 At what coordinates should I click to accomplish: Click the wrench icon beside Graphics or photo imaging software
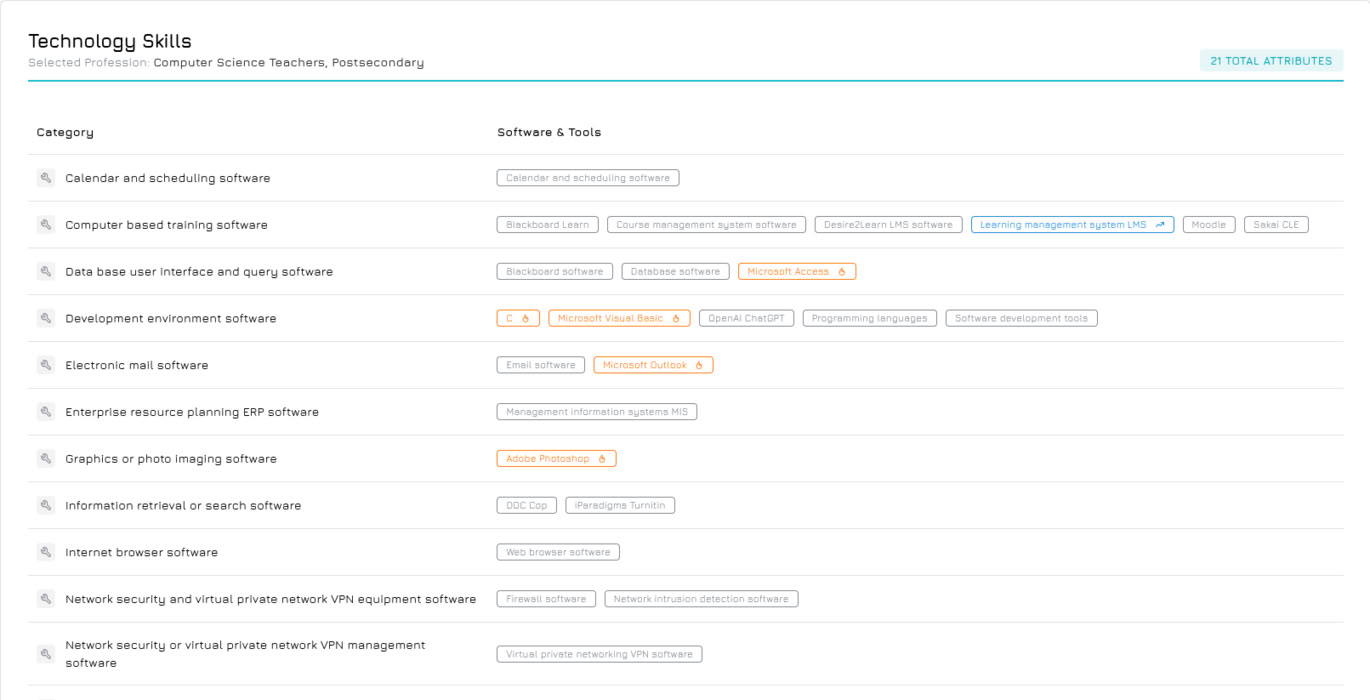click(x=45, y=459)
